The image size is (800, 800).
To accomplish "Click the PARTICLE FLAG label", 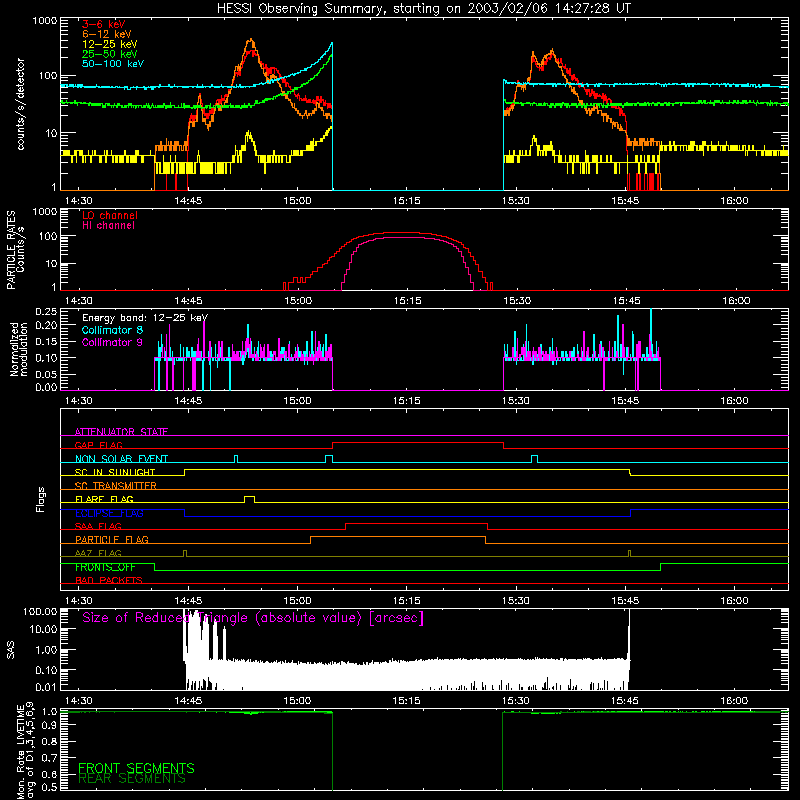I will tap(112, 539).
